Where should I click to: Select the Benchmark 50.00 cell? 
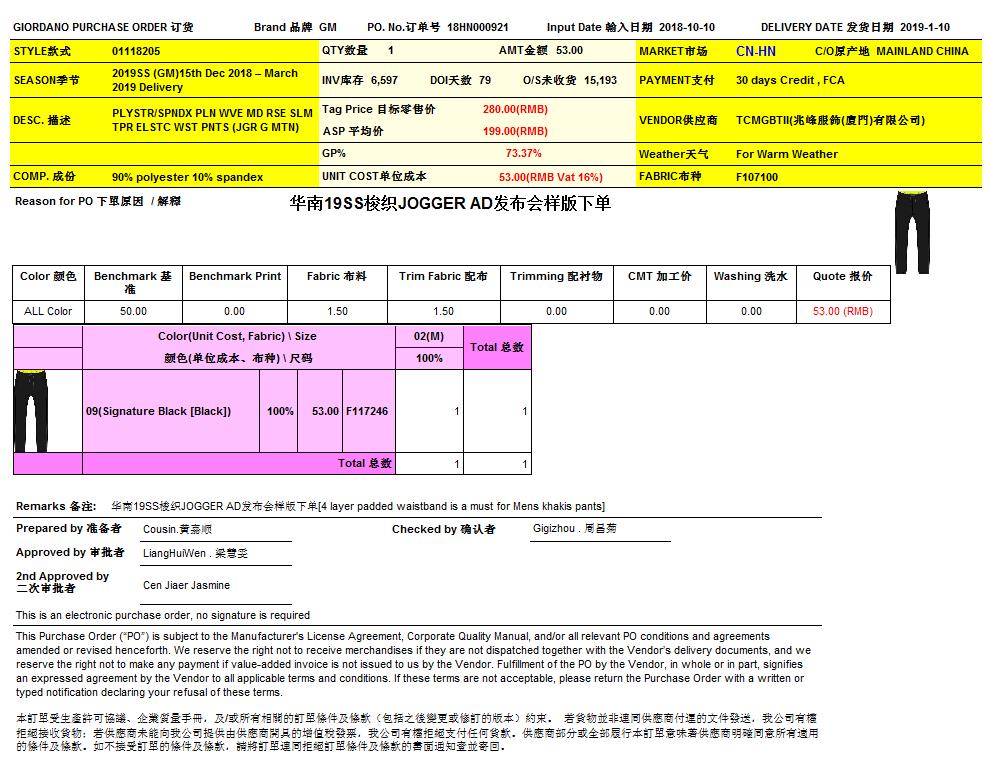click(x=132, y=311)
